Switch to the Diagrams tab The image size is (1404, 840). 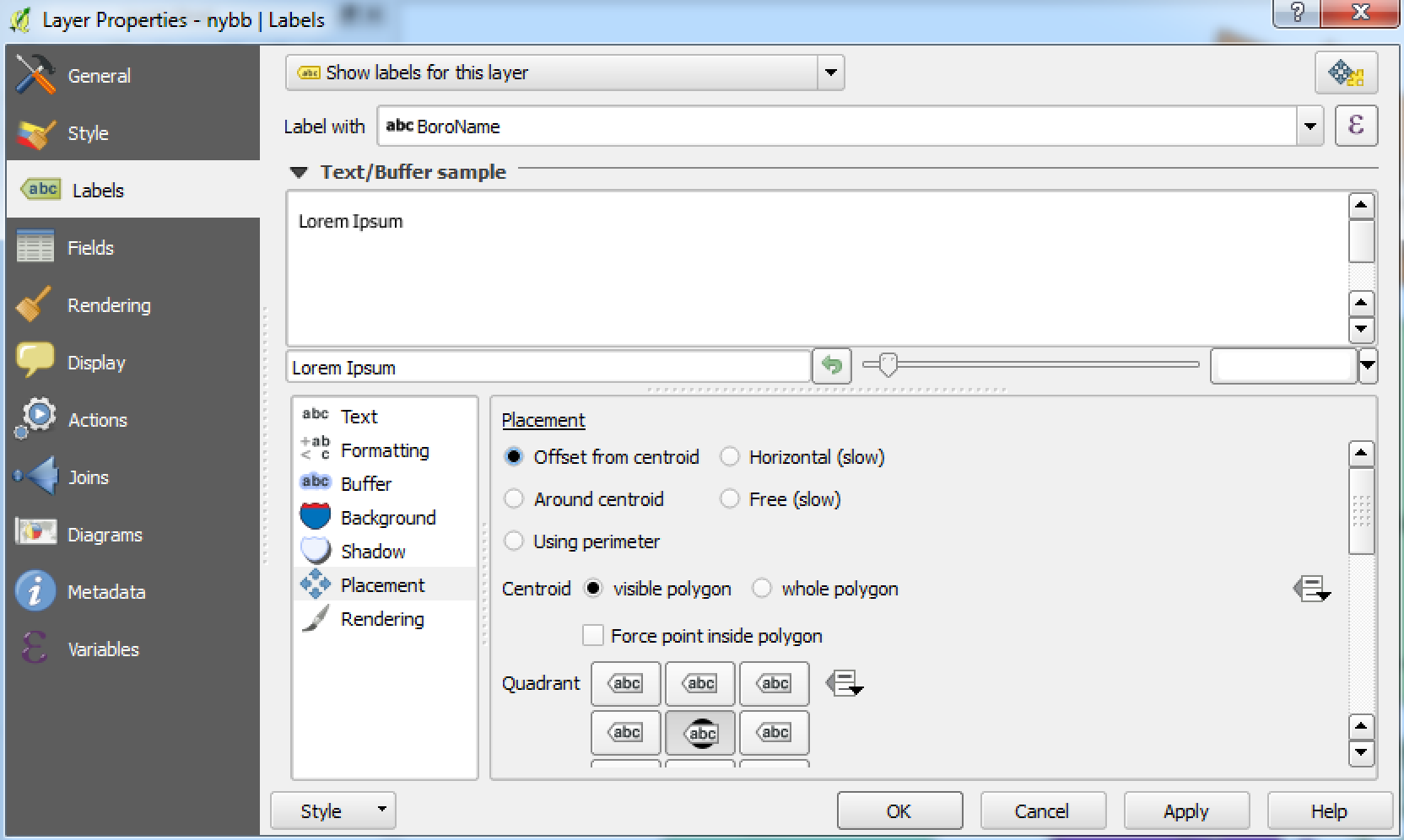(x=105, y=535)
